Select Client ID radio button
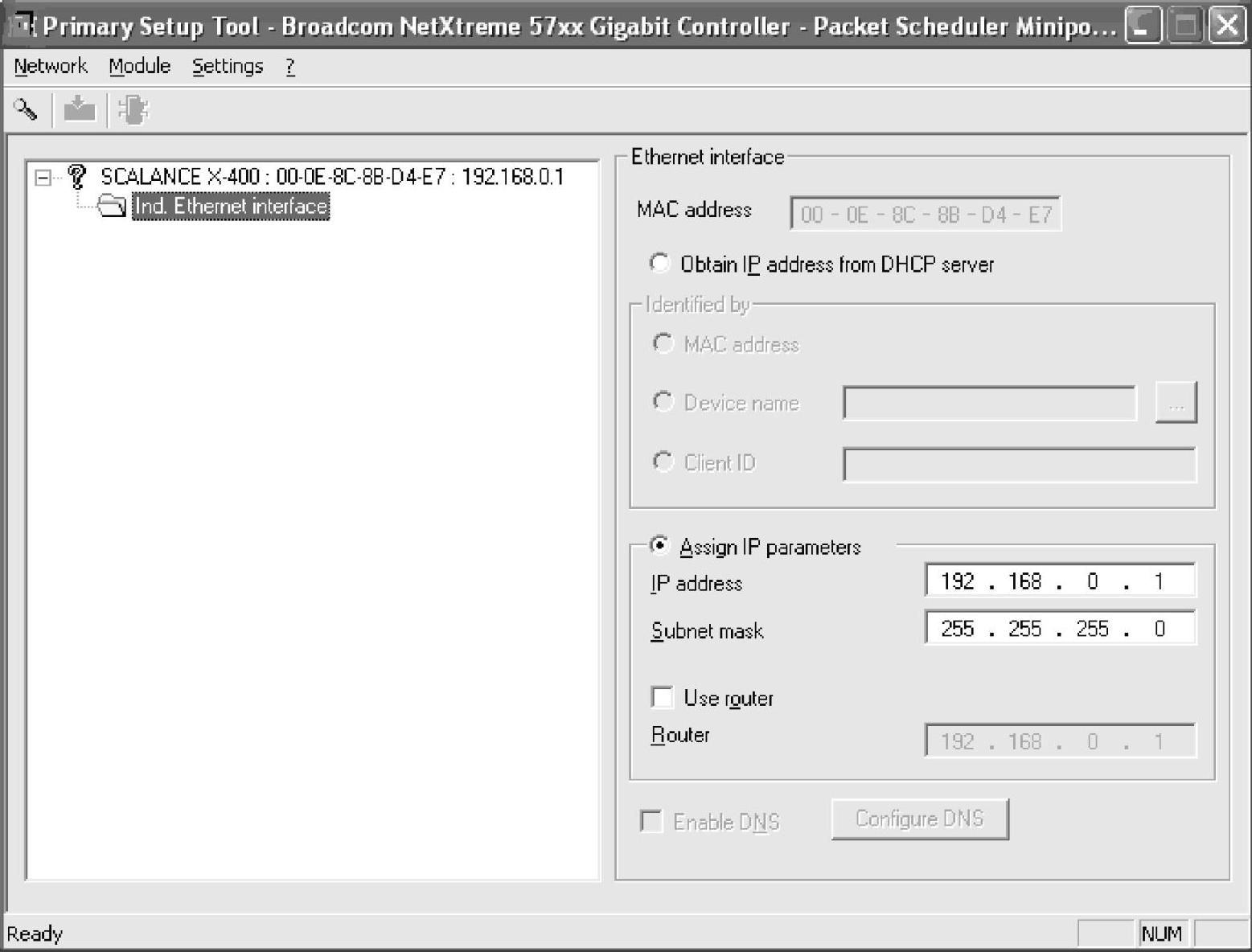 pyautogui.click(x=663, y=462)
